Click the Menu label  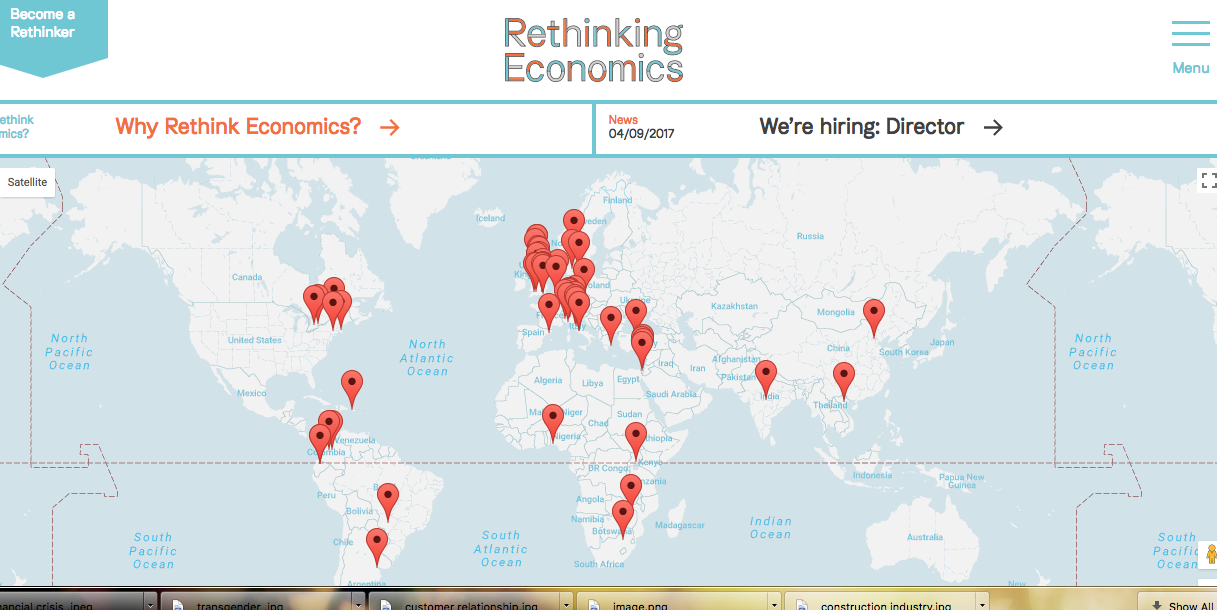click(1191, 68)
